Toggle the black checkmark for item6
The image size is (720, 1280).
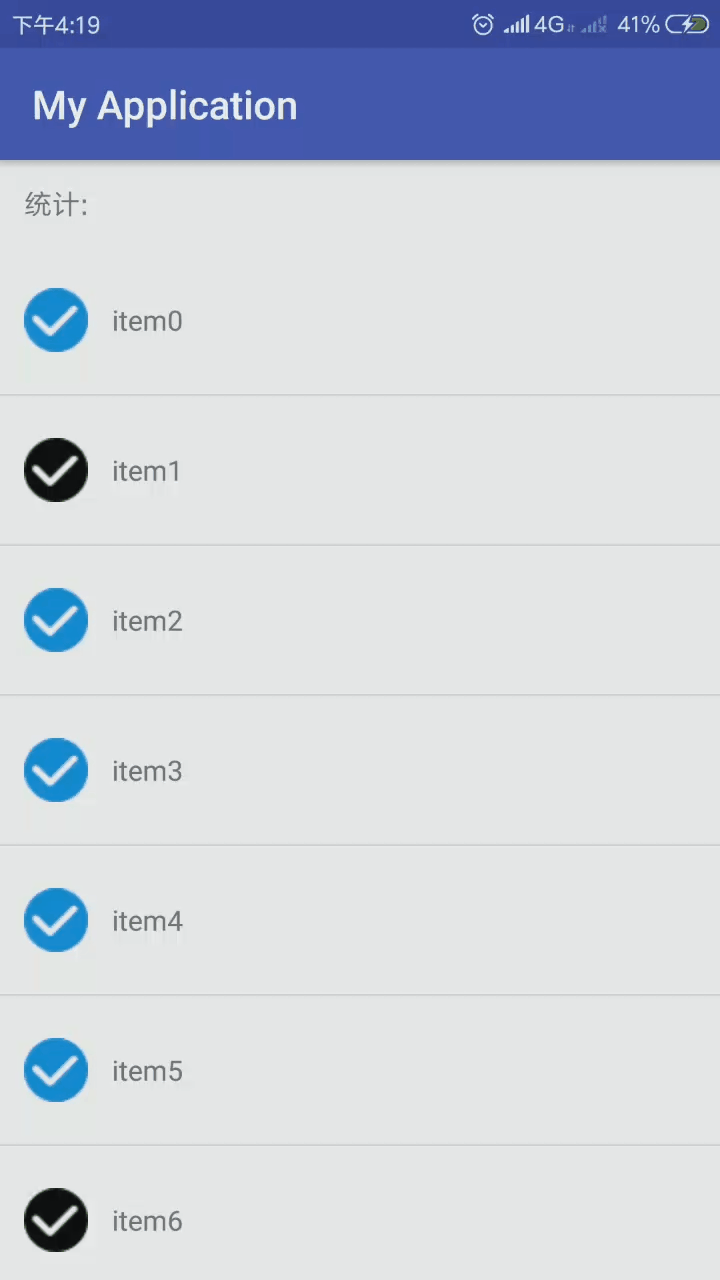point(56,1220)
